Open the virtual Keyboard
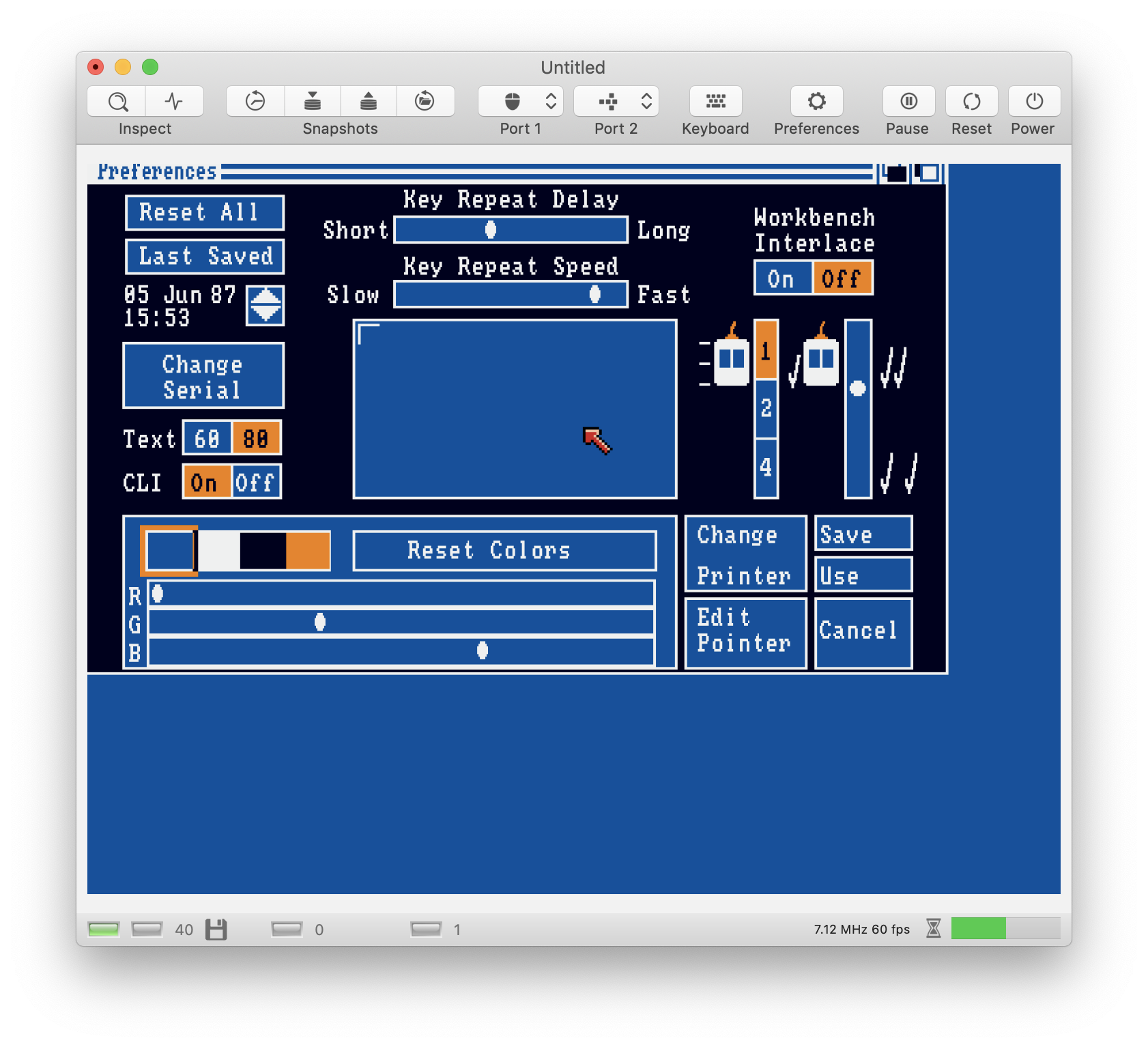The width and height of the screenshot is (1148, 1047). pyautogui.click(x=715, y=102)
